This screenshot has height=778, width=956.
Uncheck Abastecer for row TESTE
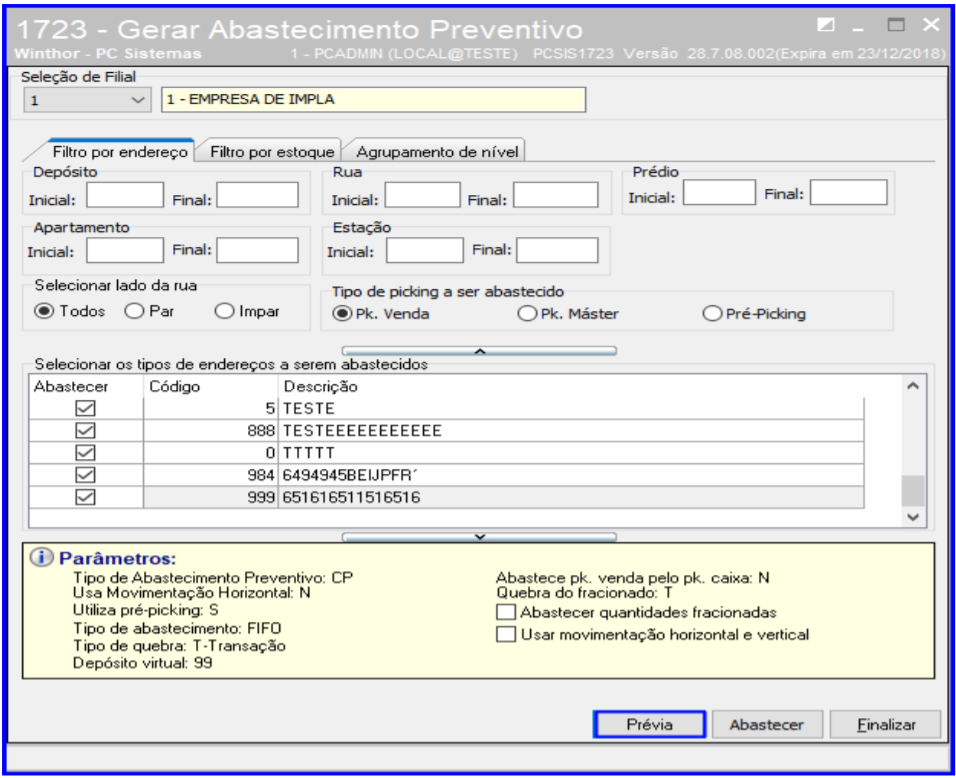pos(85,408)
